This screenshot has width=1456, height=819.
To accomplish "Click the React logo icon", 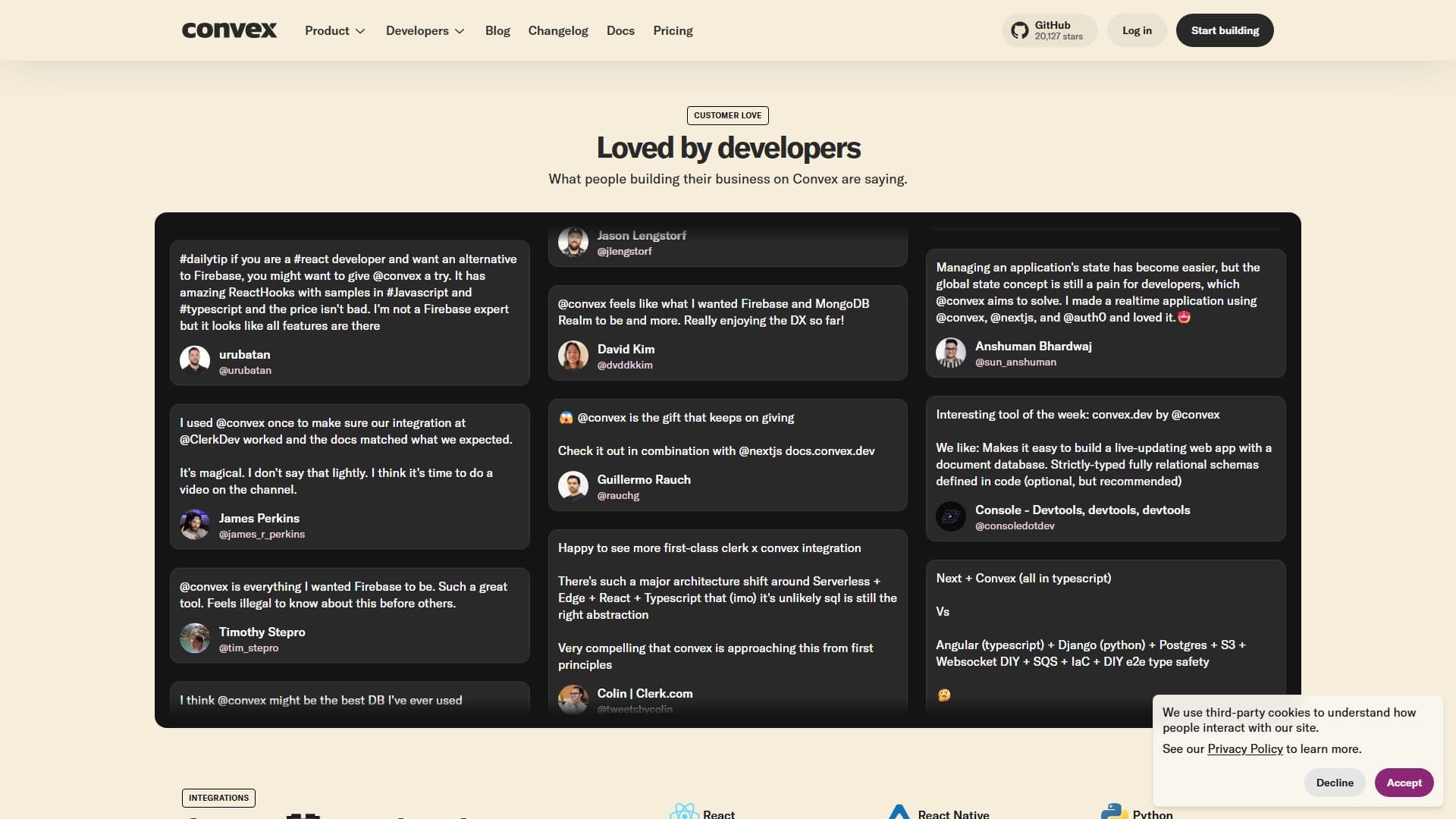I will [x=684, y=812].
